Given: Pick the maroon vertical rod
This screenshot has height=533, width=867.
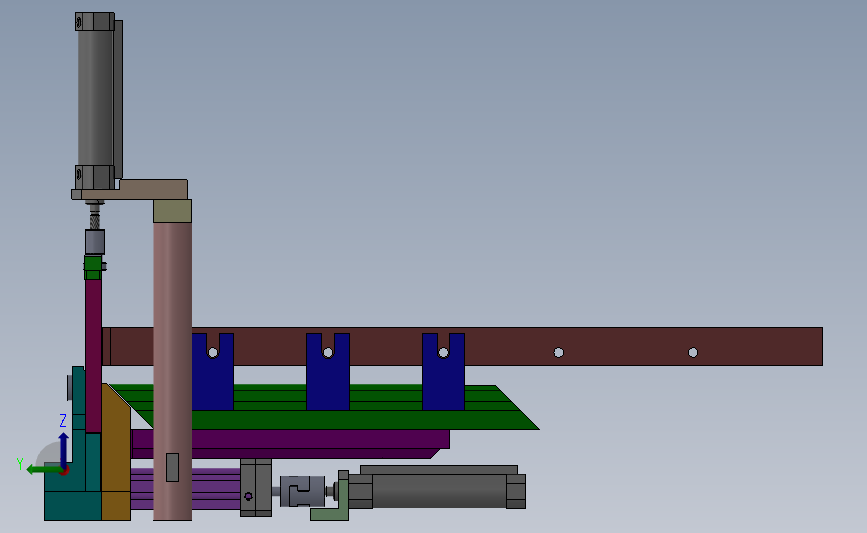Looking at the screenshot, I should (93, 356).
